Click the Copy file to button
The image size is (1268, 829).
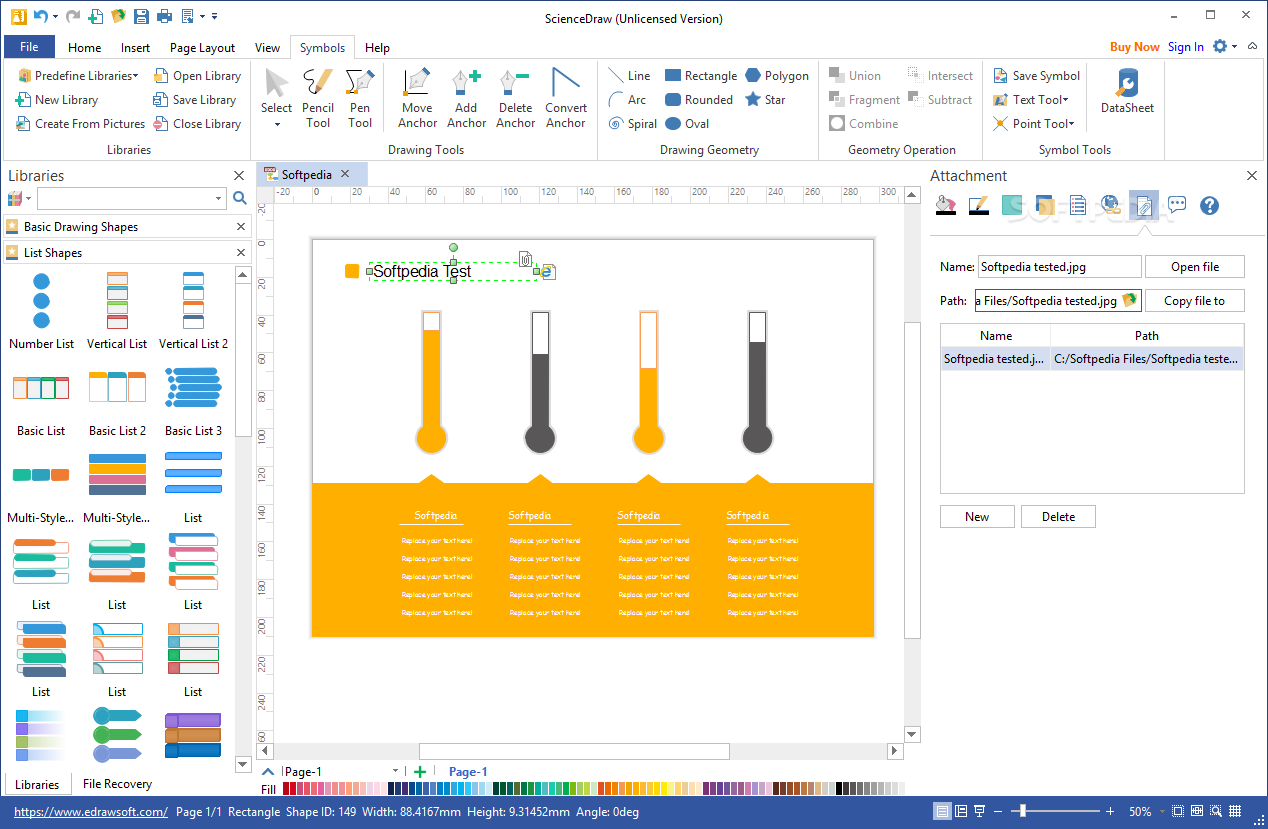pos(1194,301)
